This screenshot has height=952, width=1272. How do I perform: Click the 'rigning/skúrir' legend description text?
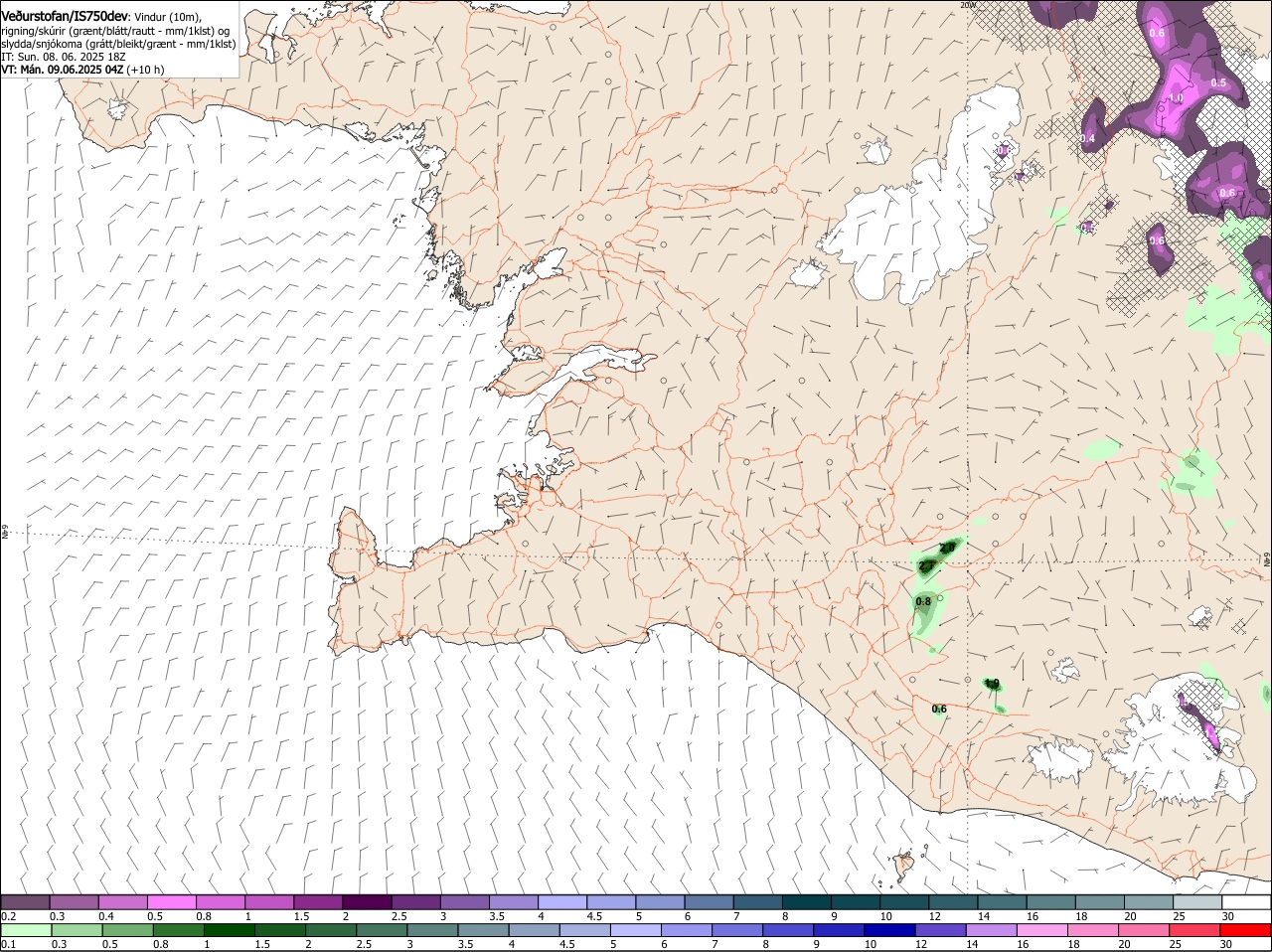point(33,31)
